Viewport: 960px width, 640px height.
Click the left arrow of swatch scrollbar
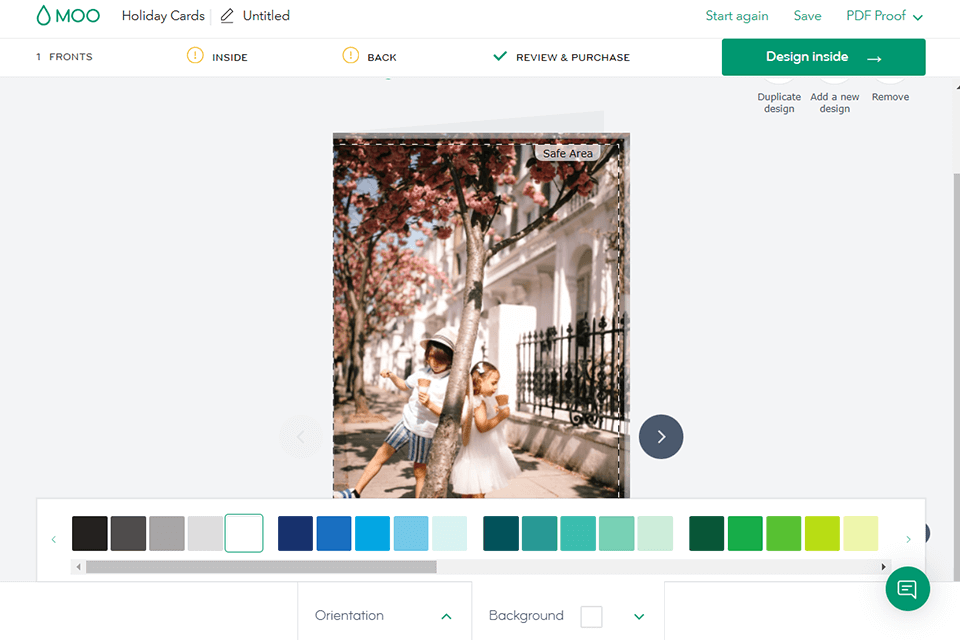click(78, 567)
